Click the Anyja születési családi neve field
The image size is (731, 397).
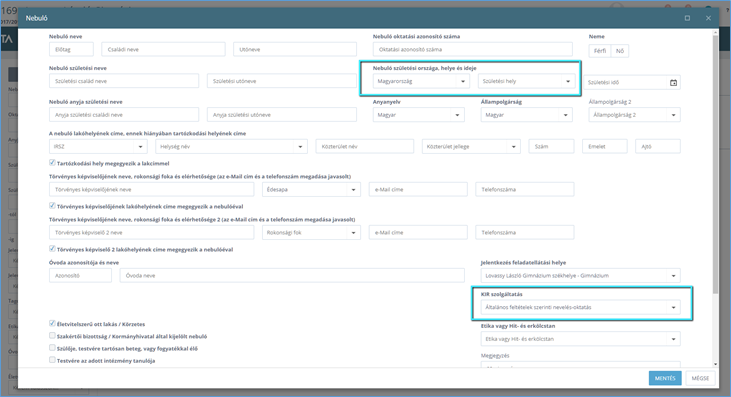(x=124, y=115)
